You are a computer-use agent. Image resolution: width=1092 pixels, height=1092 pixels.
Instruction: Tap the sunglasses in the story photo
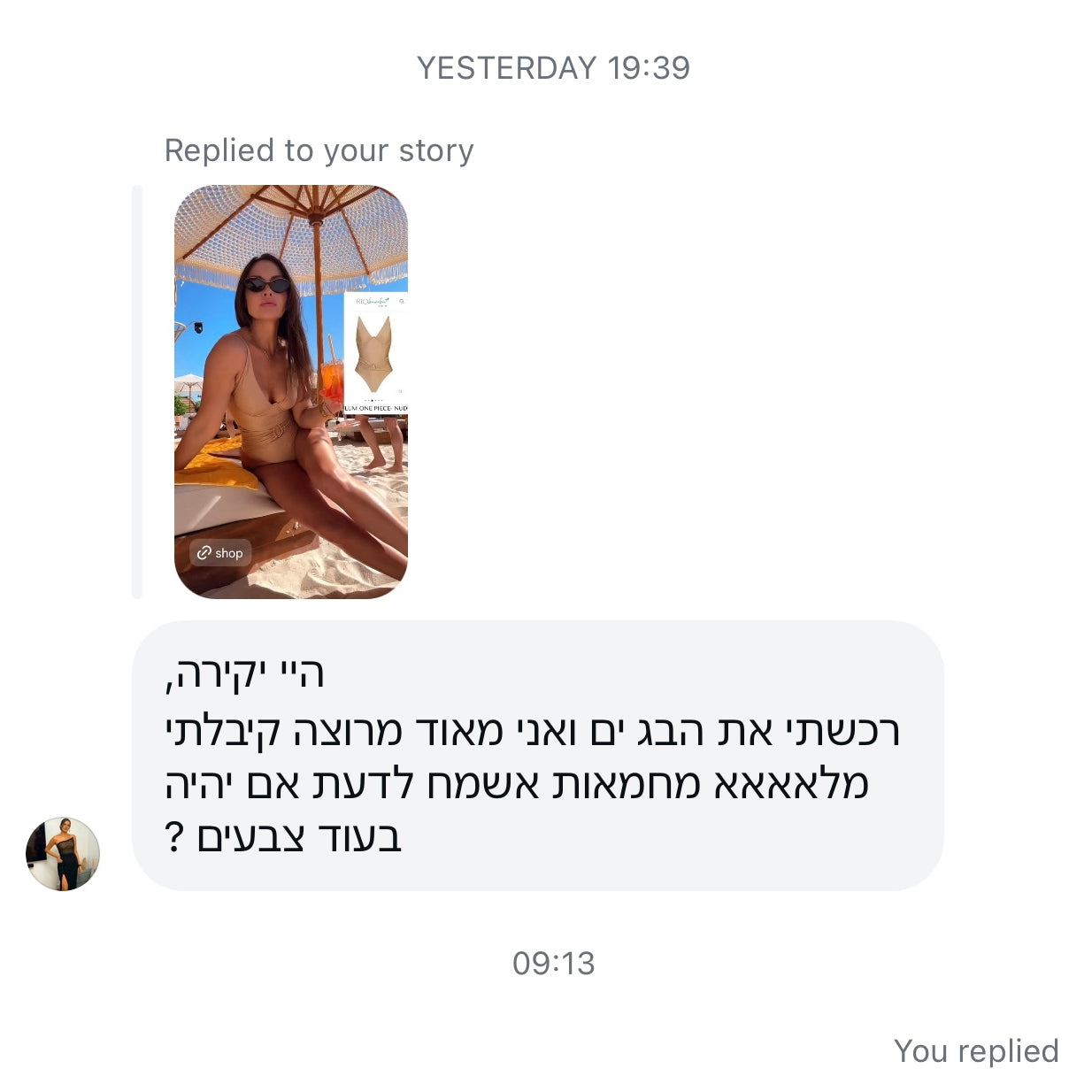[267, 285]
